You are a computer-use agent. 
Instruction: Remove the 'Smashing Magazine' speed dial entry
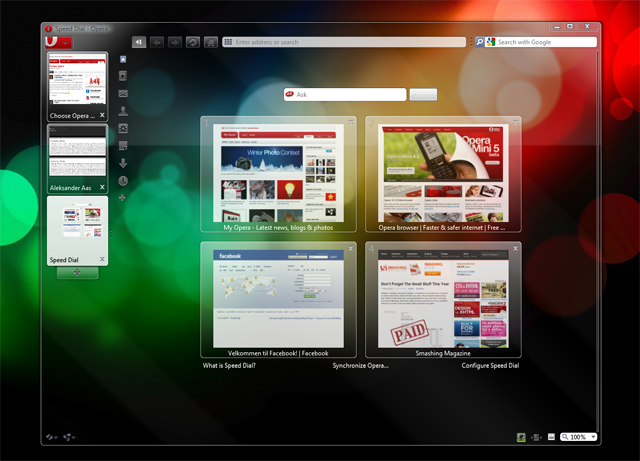pyautogui.click(x=516, y=248)
